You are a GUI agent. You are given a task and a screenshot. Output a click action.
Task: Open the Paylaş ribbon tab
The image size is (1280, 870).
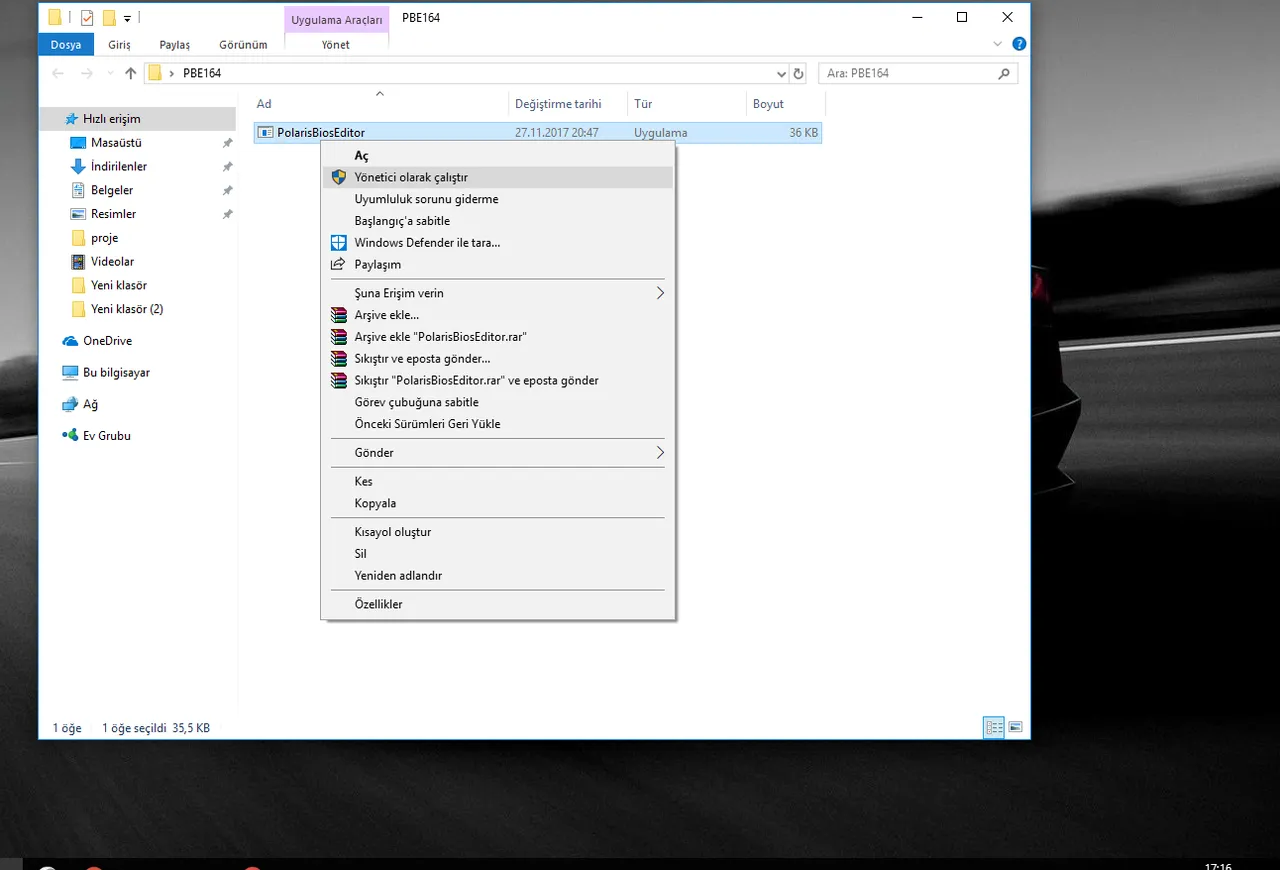click(x=175, y=45)
